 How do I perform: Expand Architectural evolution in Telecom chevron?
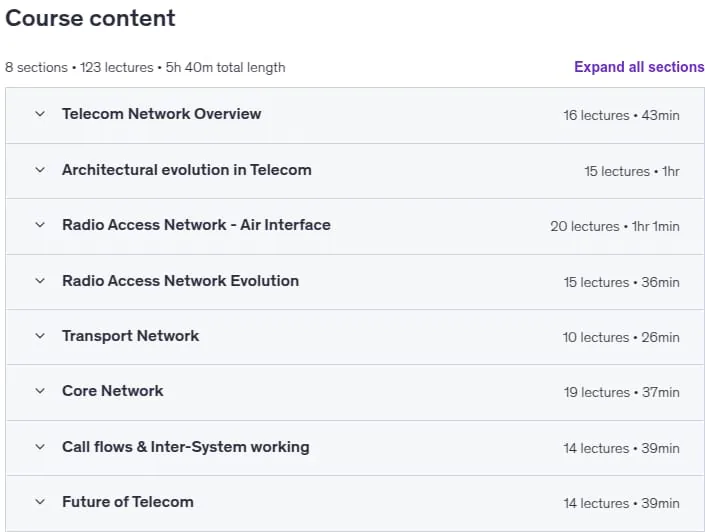pos(40,170)
